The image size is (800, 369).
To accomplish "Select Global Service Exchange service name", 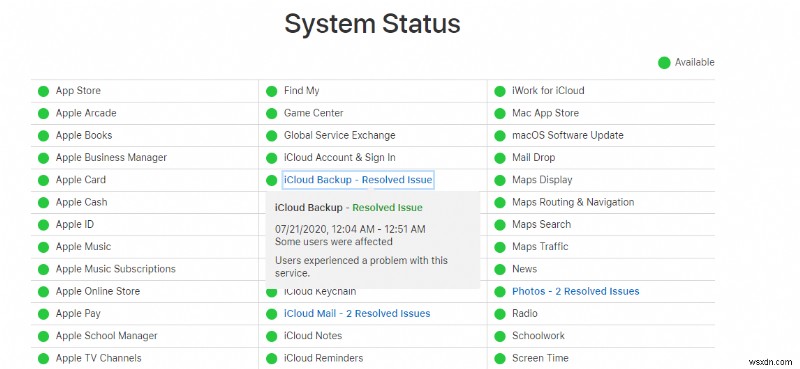I will coord(339,135).
